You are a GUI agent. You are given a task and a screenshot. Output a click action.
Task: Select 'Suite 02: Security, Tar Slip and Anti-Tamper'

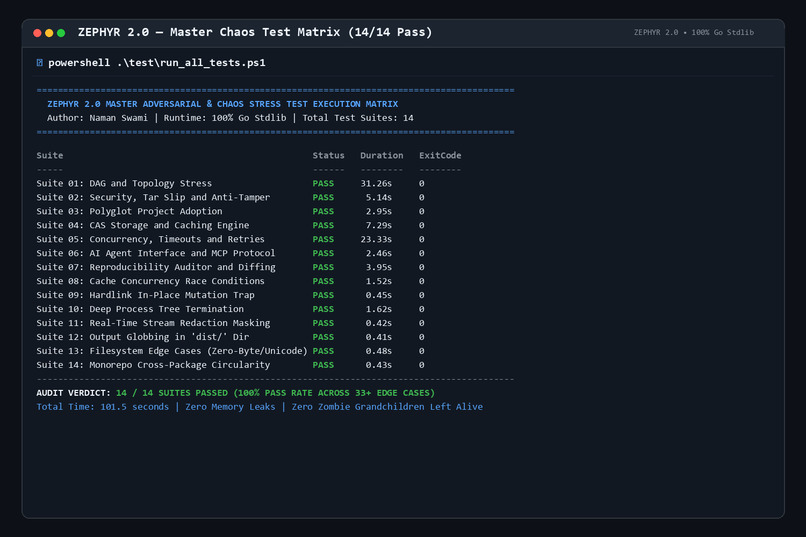click(153, 197)
